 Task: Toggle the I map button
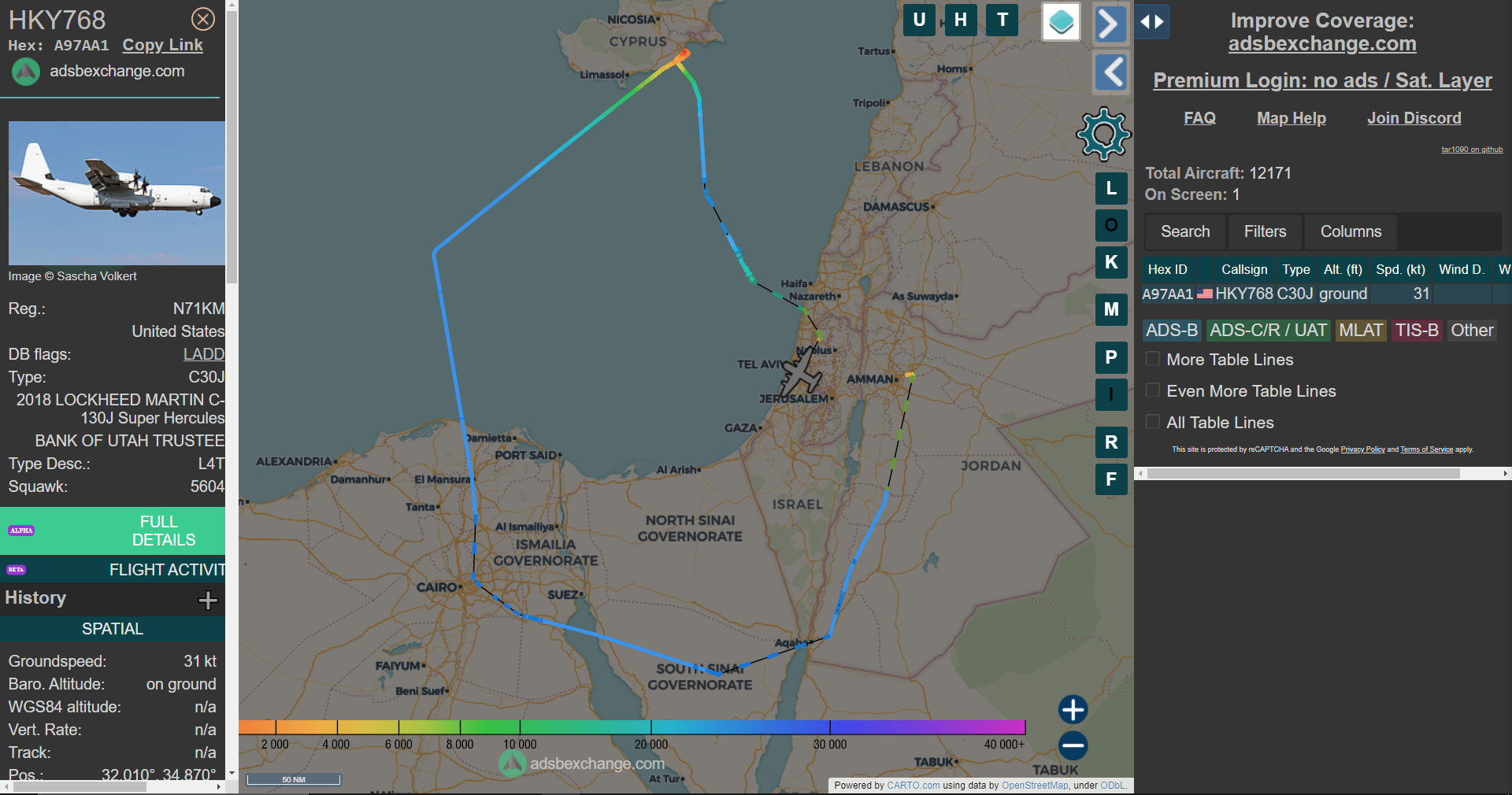[x=1111, y=395]
